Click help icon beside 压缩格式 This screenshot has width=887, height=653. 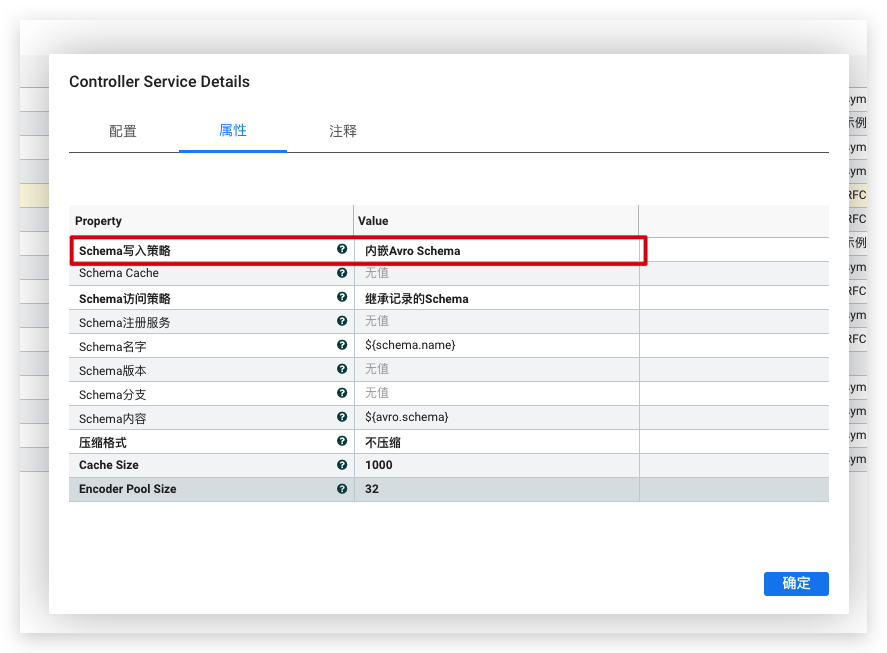point(342,441)
